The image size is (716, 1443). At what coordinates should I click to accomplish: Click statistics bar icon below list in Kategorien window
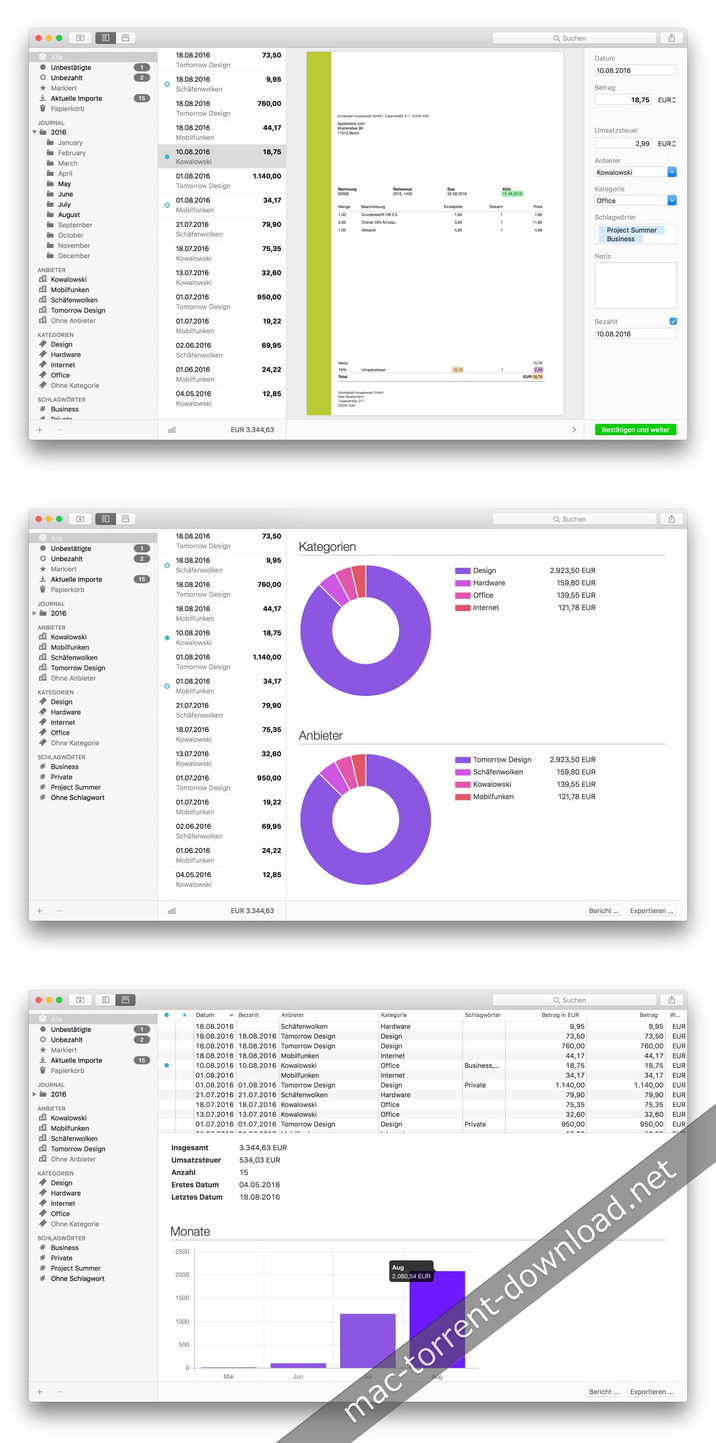[x=172, y=911]
